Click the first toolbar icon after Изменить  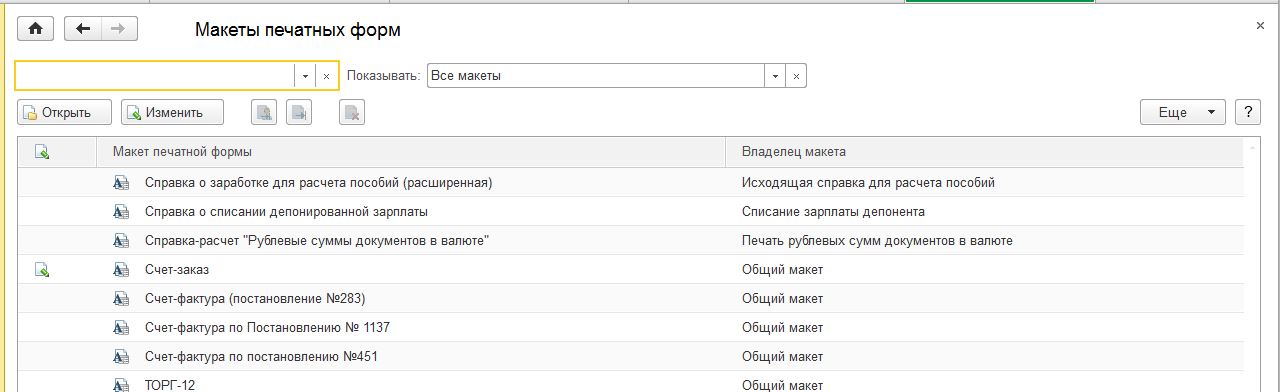(264, 113)
